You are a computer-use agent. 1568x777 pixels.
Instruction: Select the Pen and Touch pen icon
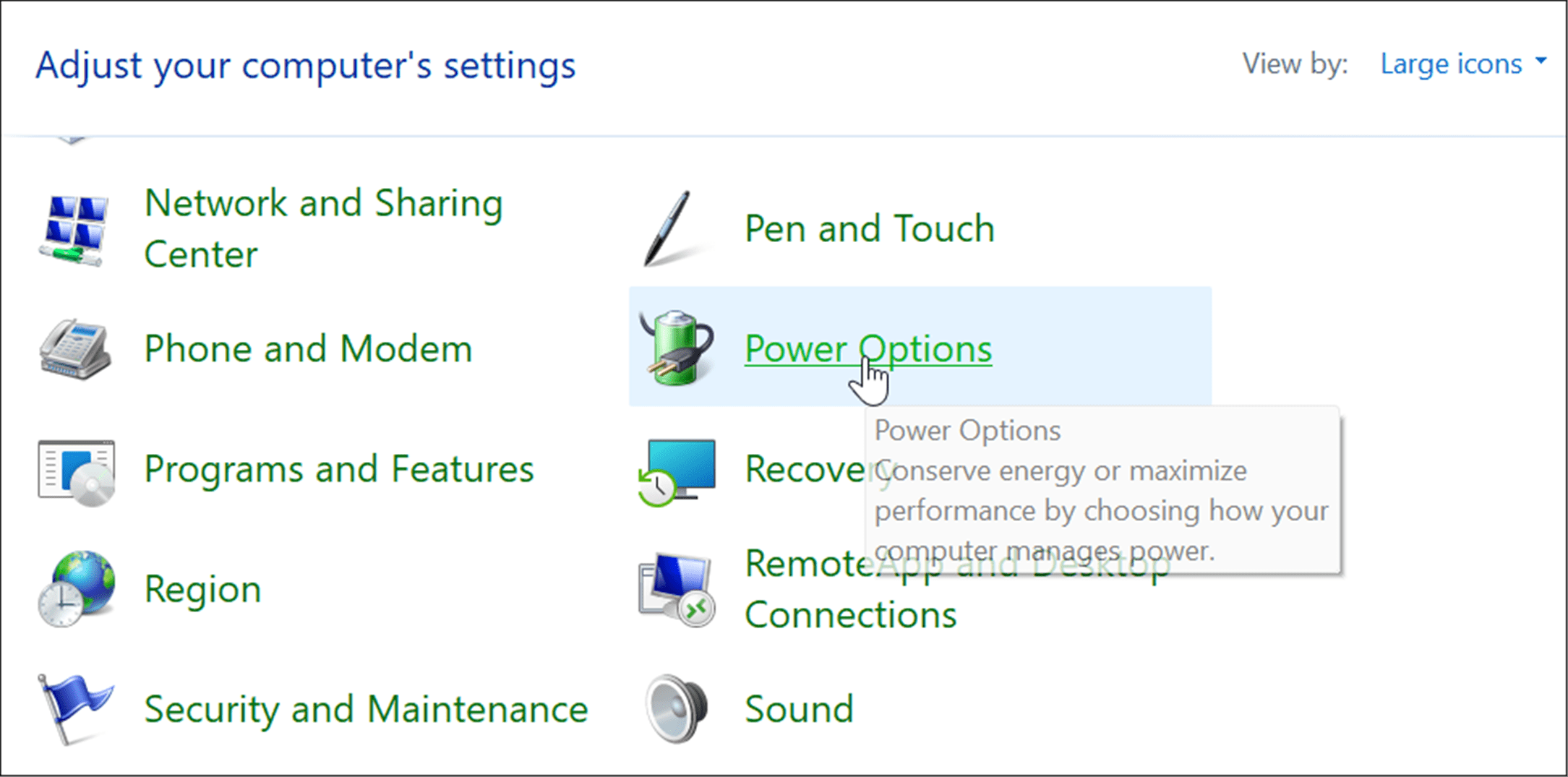click(669, 228)
